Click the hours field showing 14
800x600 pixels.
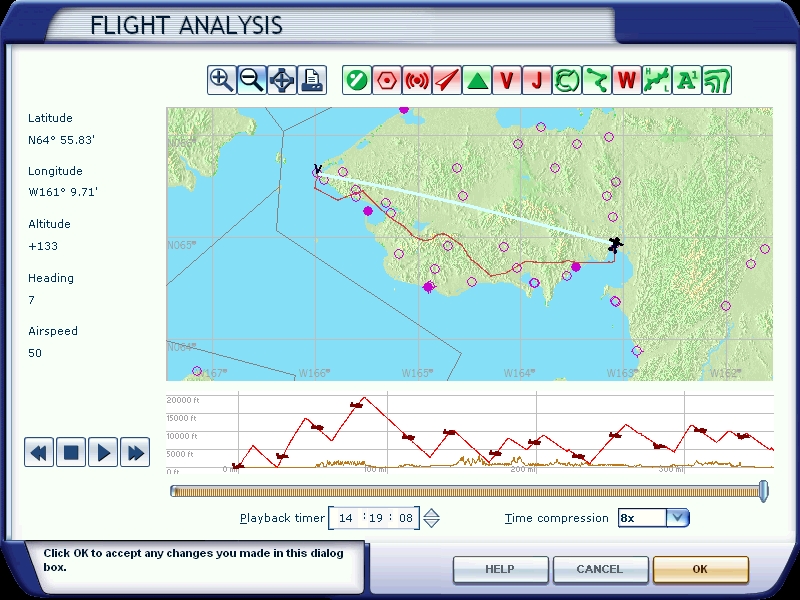(x=346, y=518)
